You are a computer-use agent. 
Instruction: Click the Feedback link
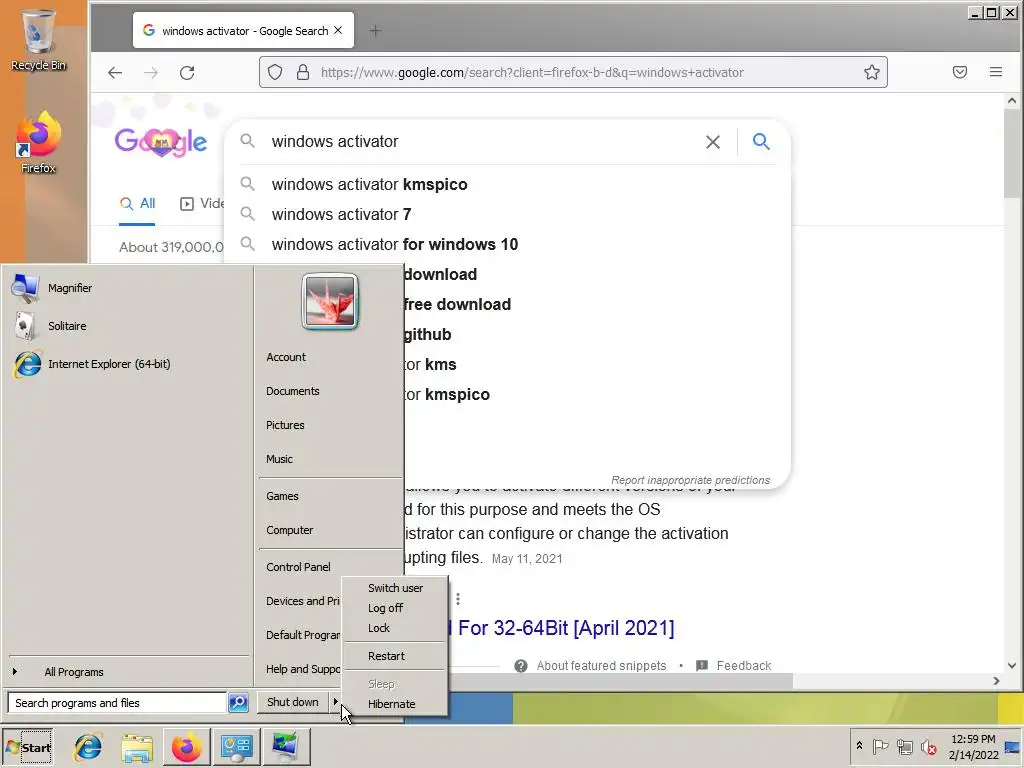744,665
